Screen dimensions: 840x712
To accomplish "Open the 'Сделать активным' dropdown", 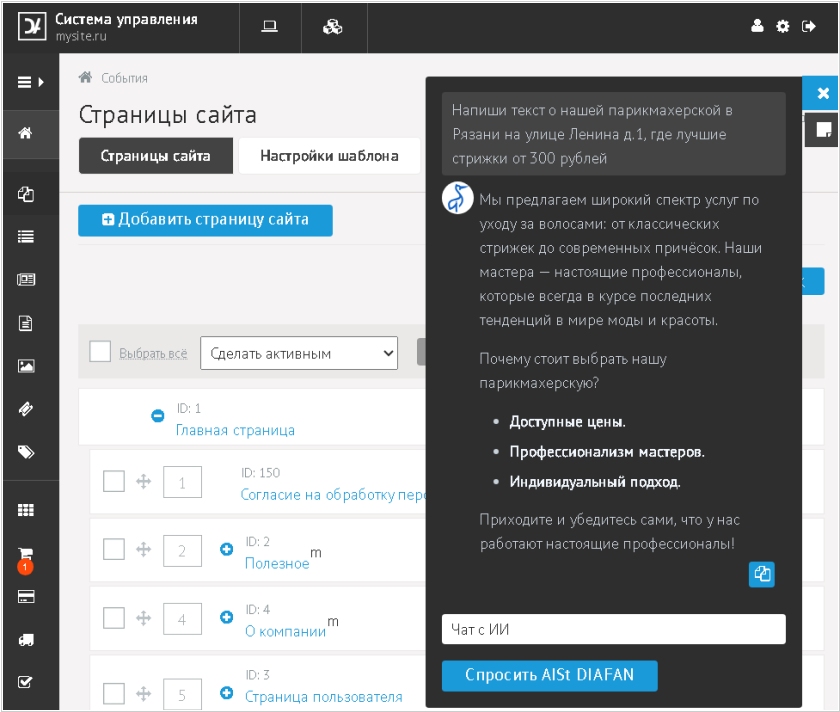I will (x=299, y=353).
